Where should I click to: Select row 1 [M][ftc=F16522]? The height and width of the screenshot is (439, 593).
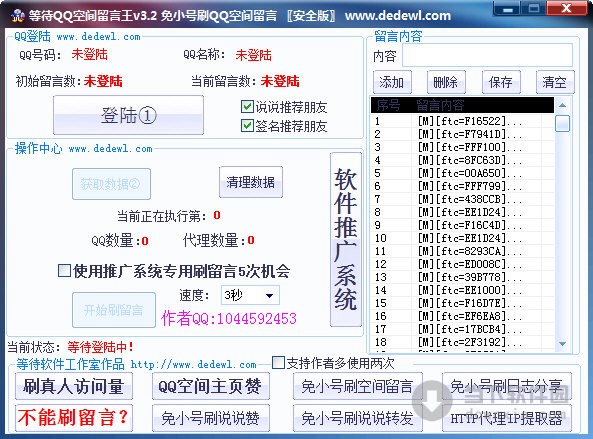pyautogui.click(x=462, y=121)
